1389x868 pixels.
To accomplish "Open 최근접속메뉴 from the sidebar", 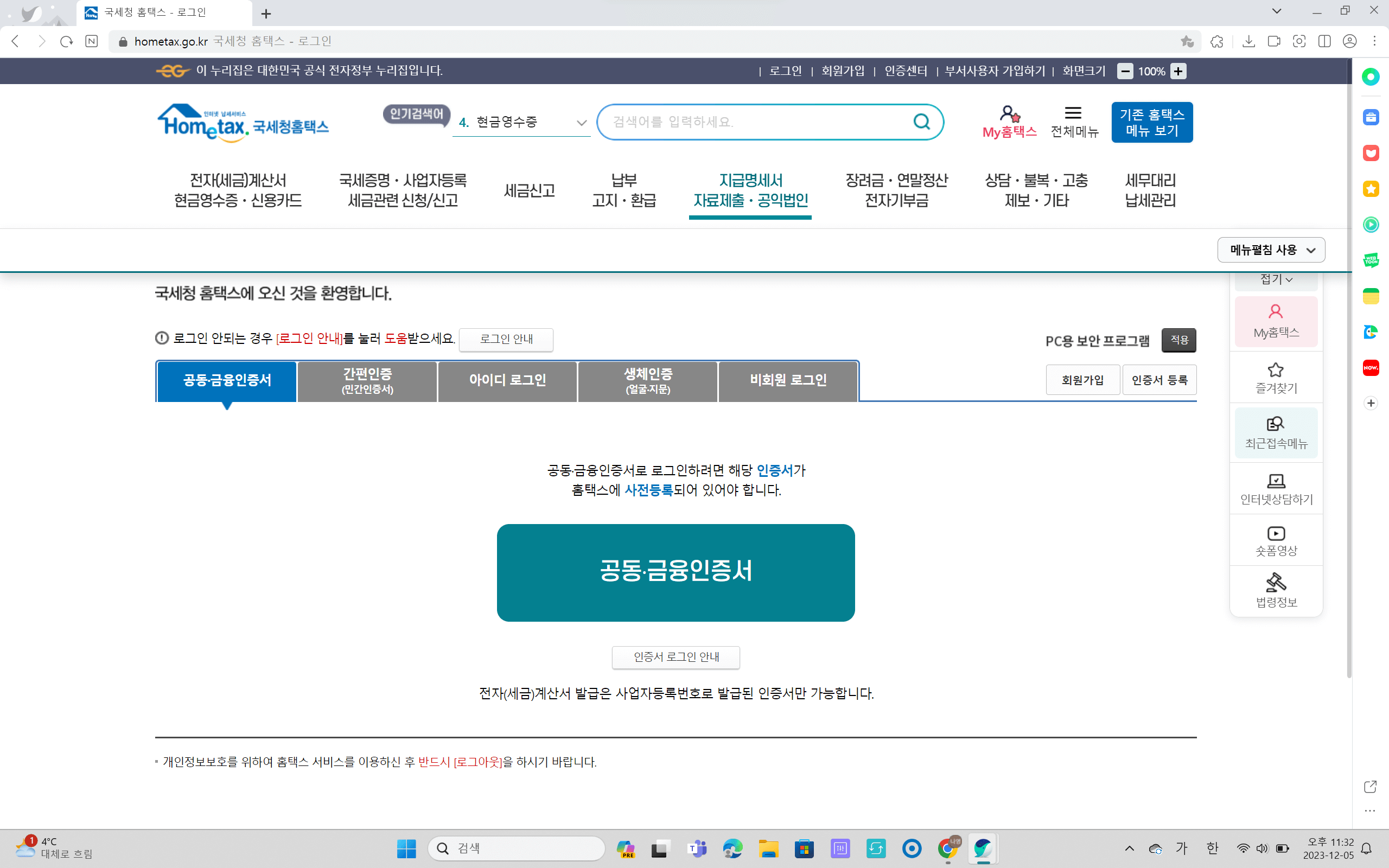I will point(1276,432).
